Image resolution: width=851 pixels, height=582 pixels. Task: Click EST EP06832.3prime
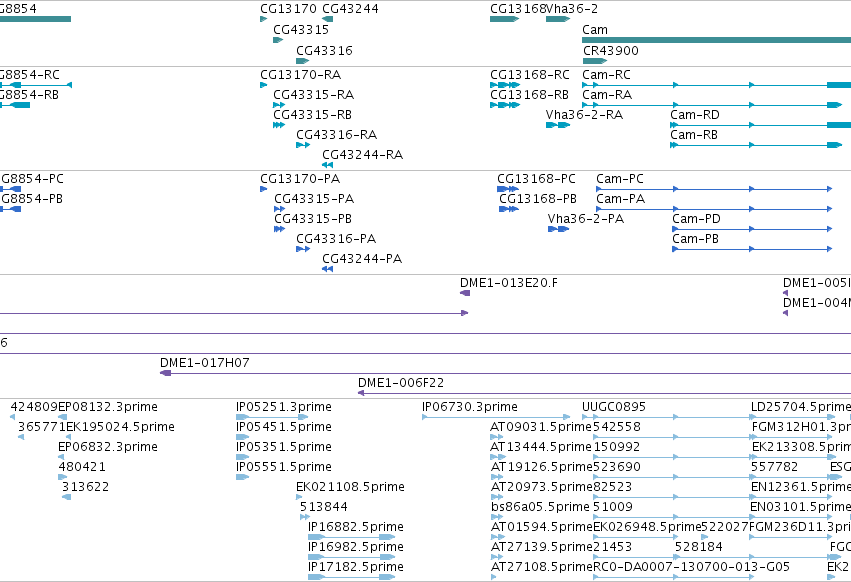click(61, 457)
